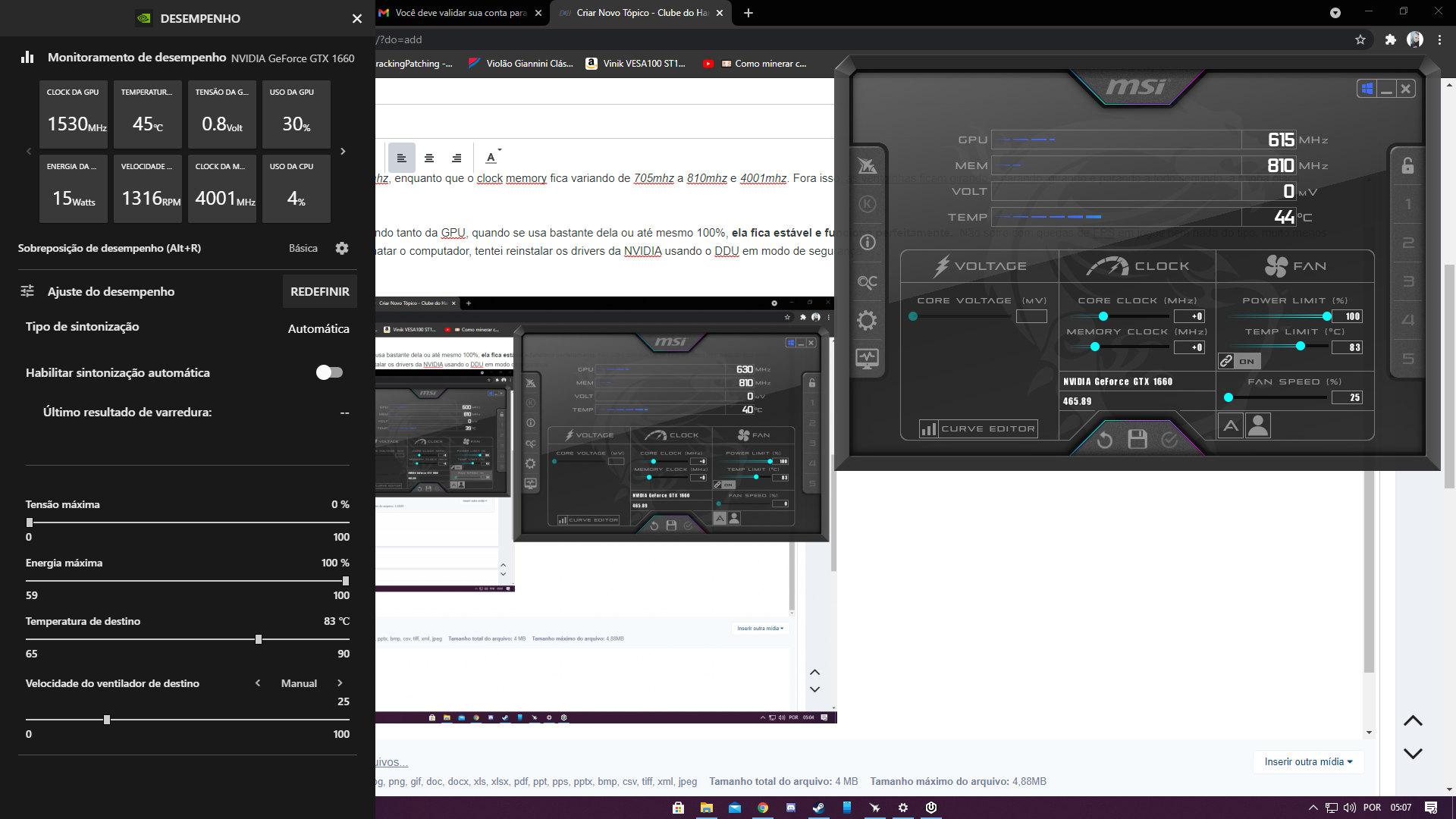Select Afterburner profile slot 1
The image size is (1456, 819).
coord(1408,204)
